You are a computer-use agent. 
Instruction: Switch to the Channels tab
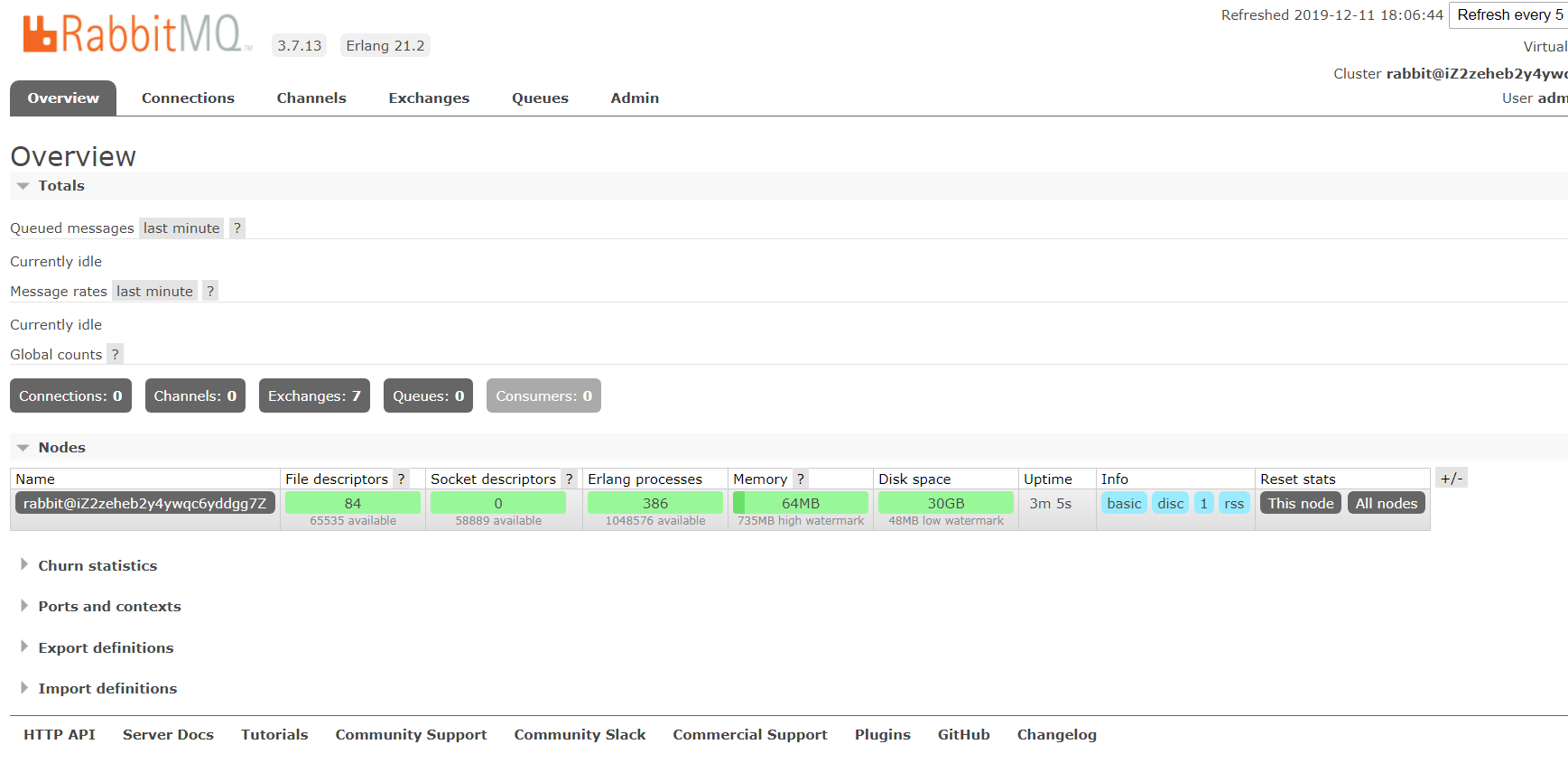[311, 98]
